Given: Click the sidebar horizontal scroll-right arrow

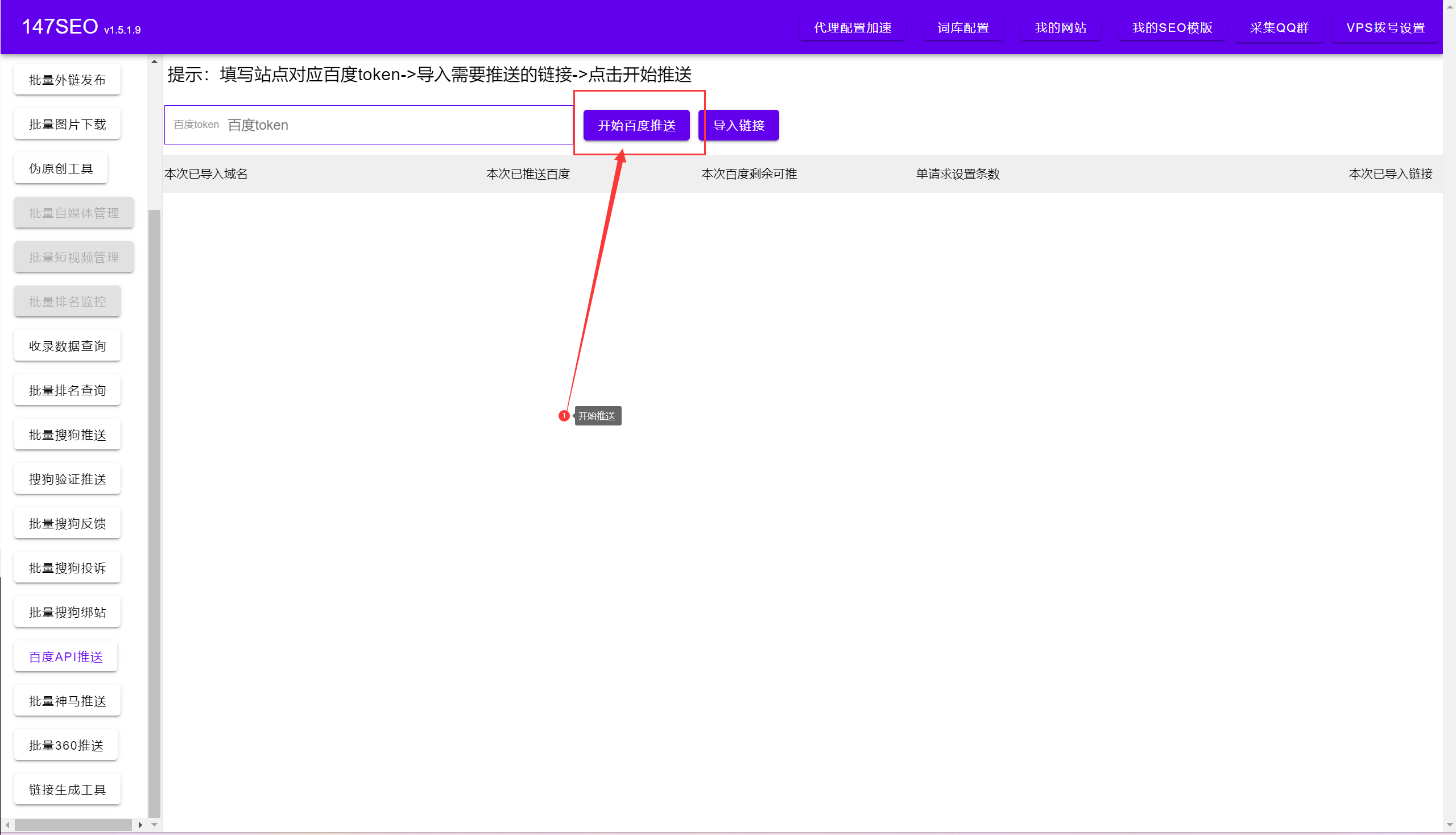Looking at the screenshot, I should [140, 825].
